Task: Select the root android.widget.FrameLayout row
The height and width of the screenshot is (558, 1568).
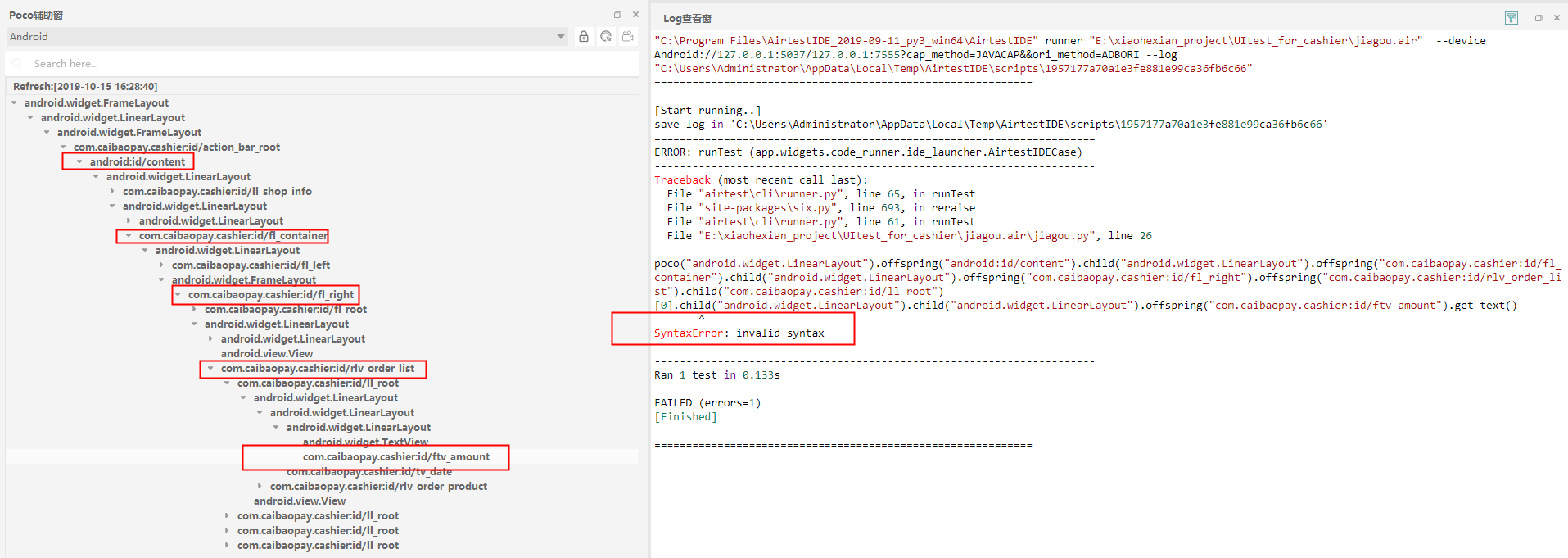Action: 97,102
